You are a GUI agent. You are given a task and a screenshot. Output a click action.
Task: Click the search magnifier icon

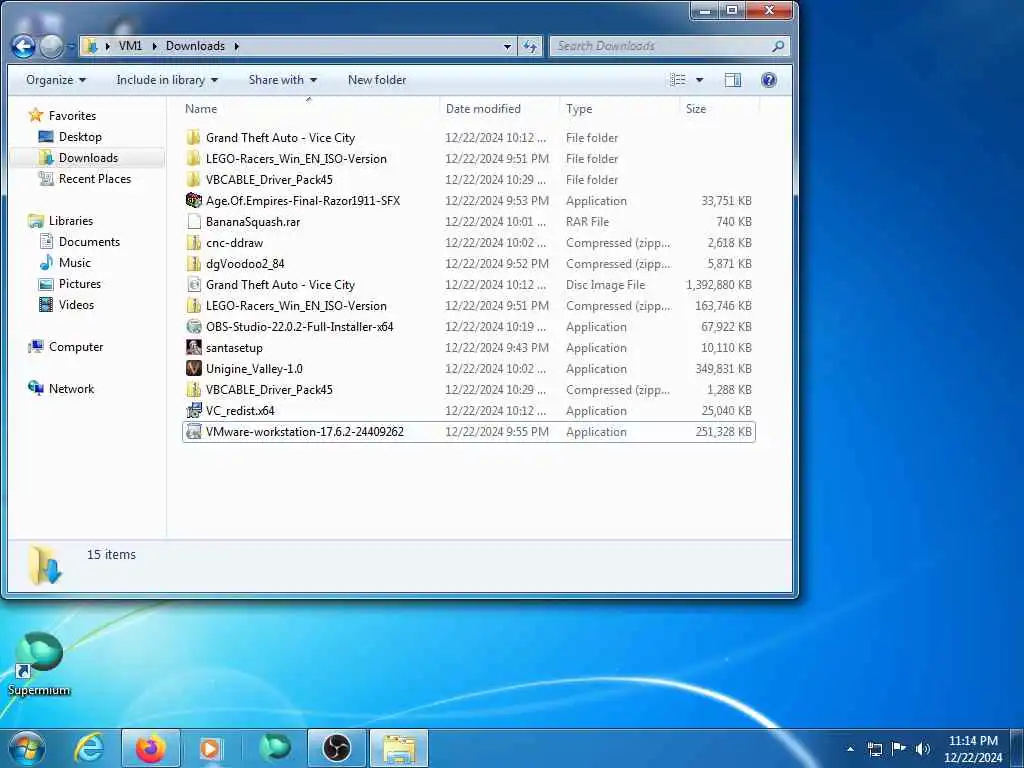click(x=778, y=46)
